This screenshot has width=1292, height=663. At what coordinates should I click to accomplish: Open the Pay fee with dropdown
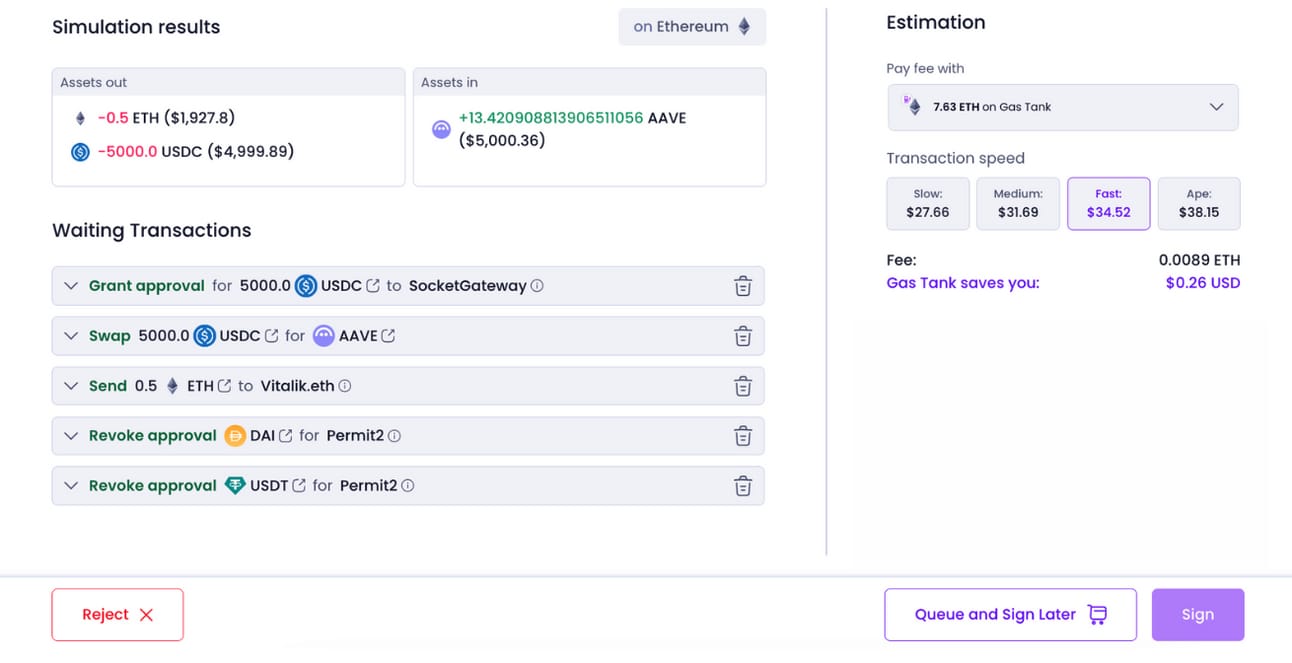click(x=1063, y=107)
